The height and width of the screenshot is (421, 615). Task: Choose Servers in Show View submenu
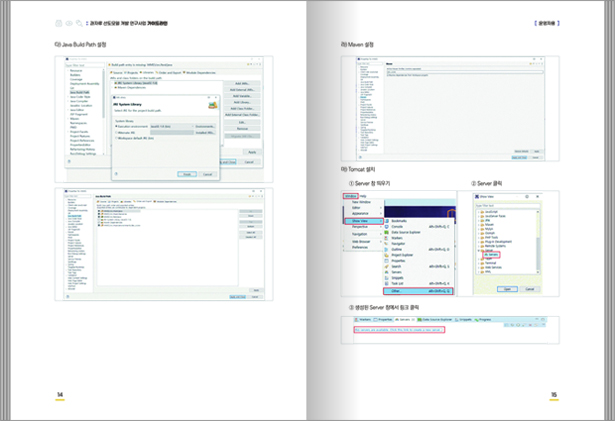pos(396,272)
